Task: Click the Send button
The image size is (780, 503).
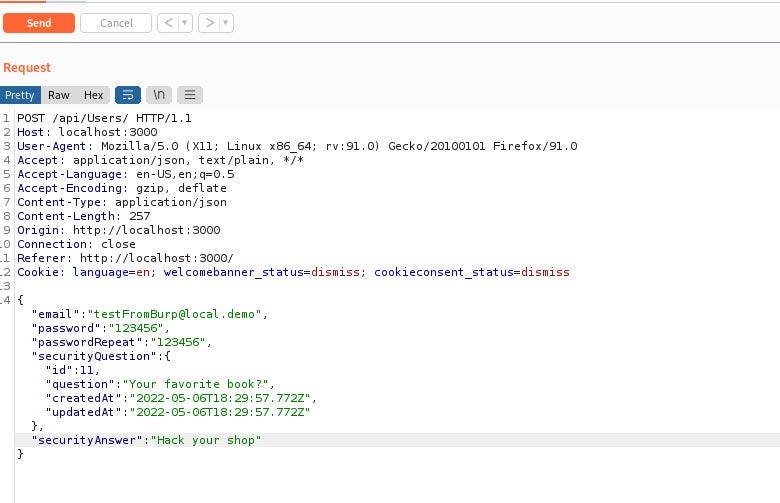Action: point(38,23)
